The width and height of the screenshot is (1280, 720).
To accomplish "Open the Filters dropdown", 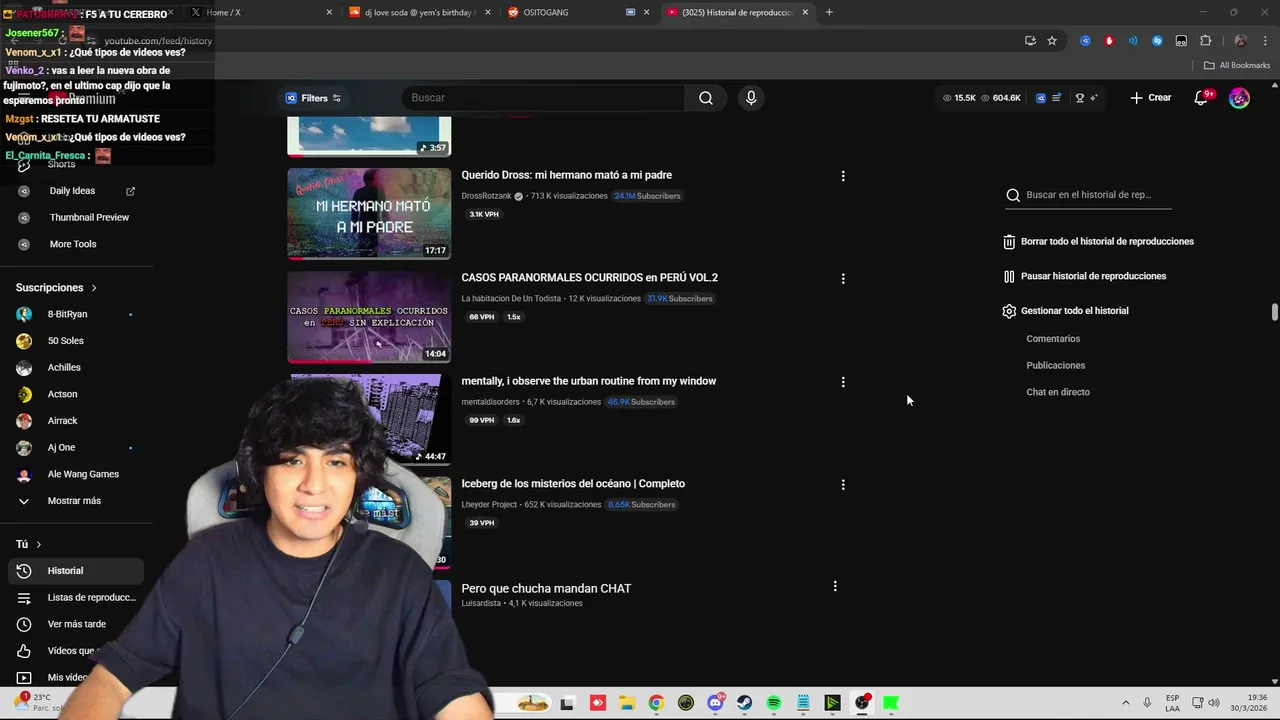I will [313, 98].
